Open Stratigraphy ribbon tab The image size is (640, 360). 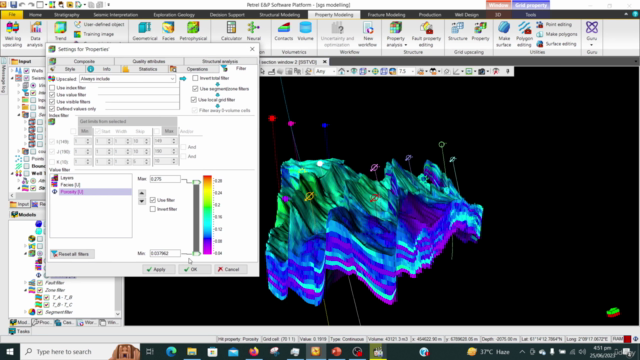(67, 15)
